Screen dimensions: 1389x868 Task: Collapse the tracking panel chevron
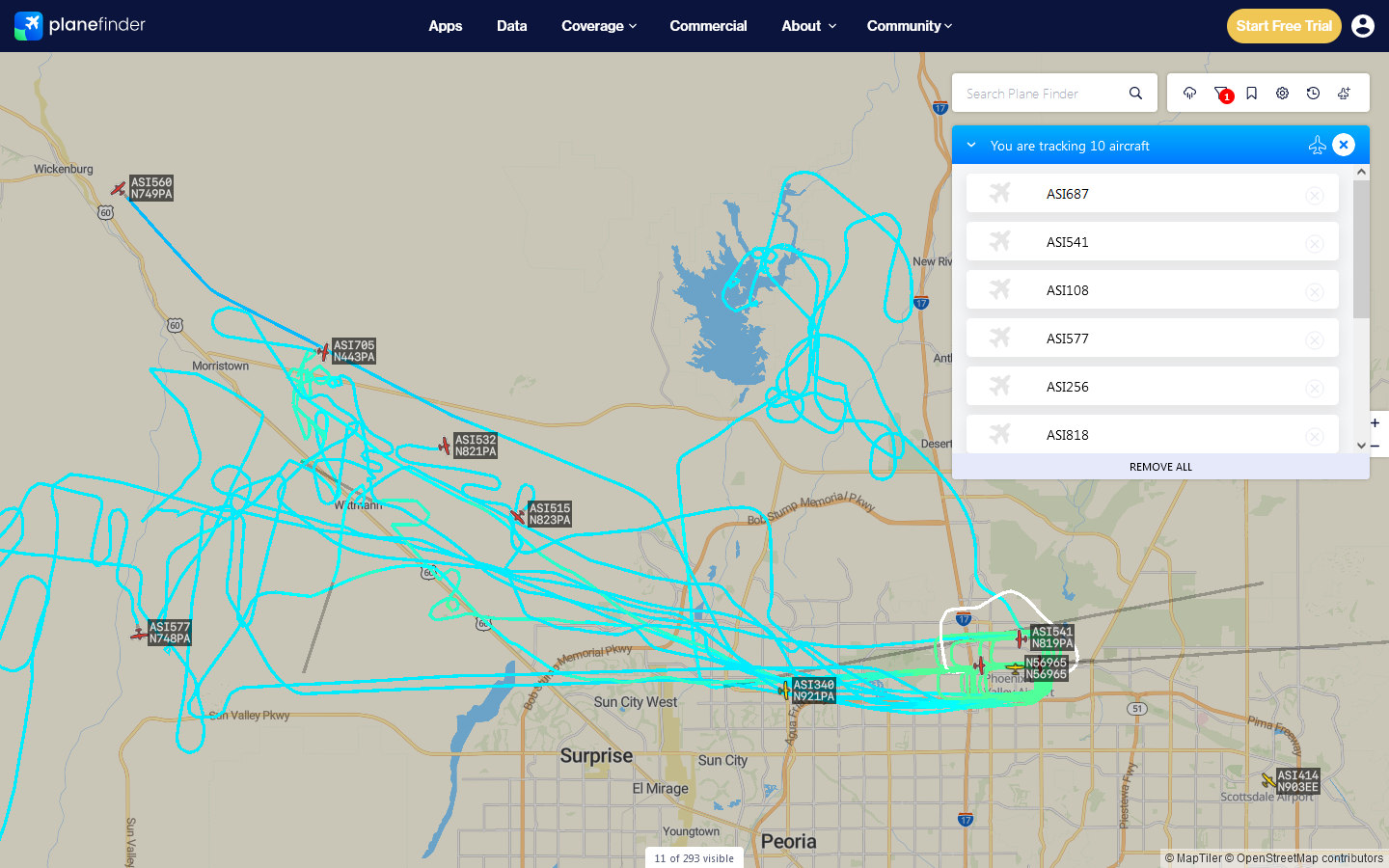tap(971, 146)
